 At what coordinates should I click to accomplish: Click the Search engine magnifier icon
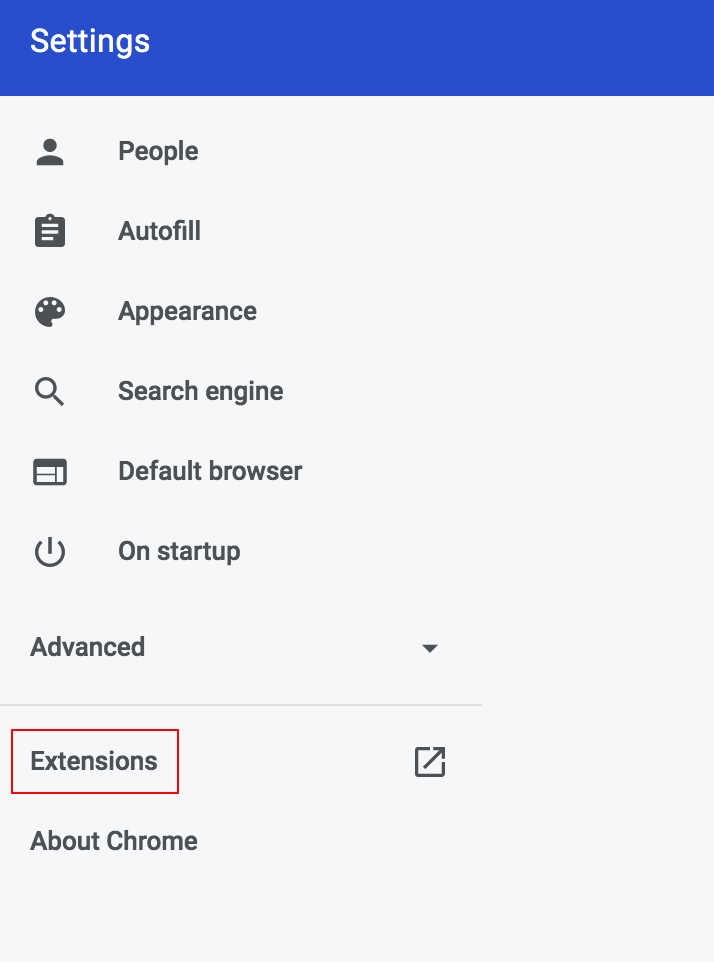pos(50,391)
